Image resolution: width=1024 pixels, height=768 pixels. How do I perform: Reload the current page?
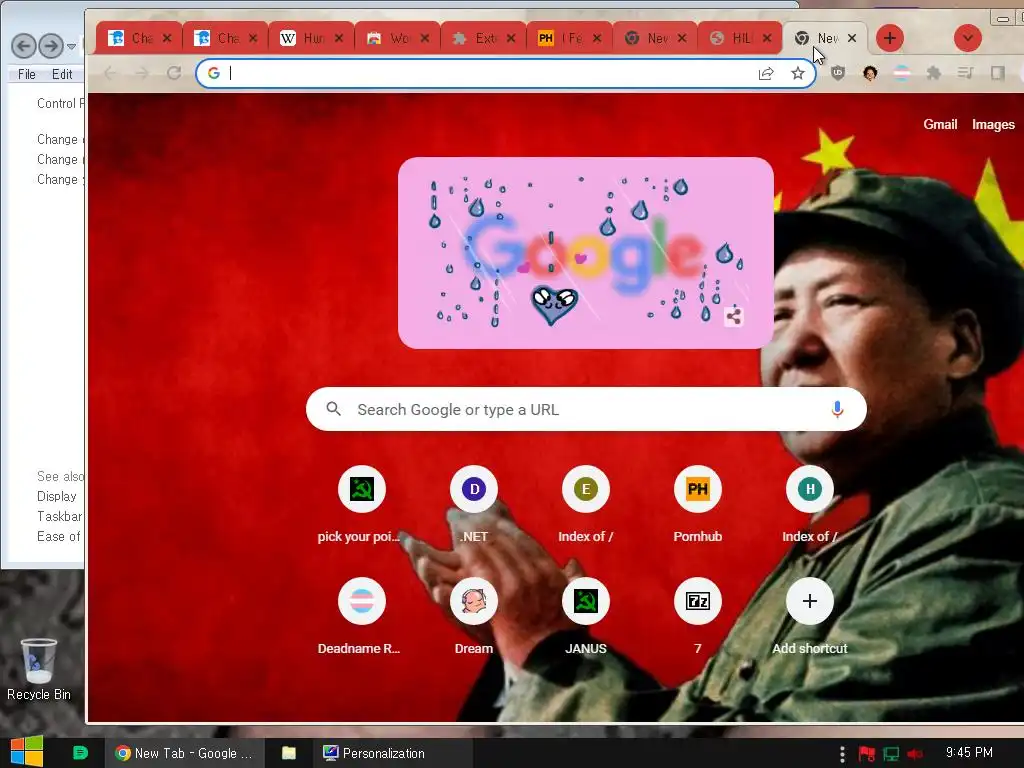pos(174,73)
